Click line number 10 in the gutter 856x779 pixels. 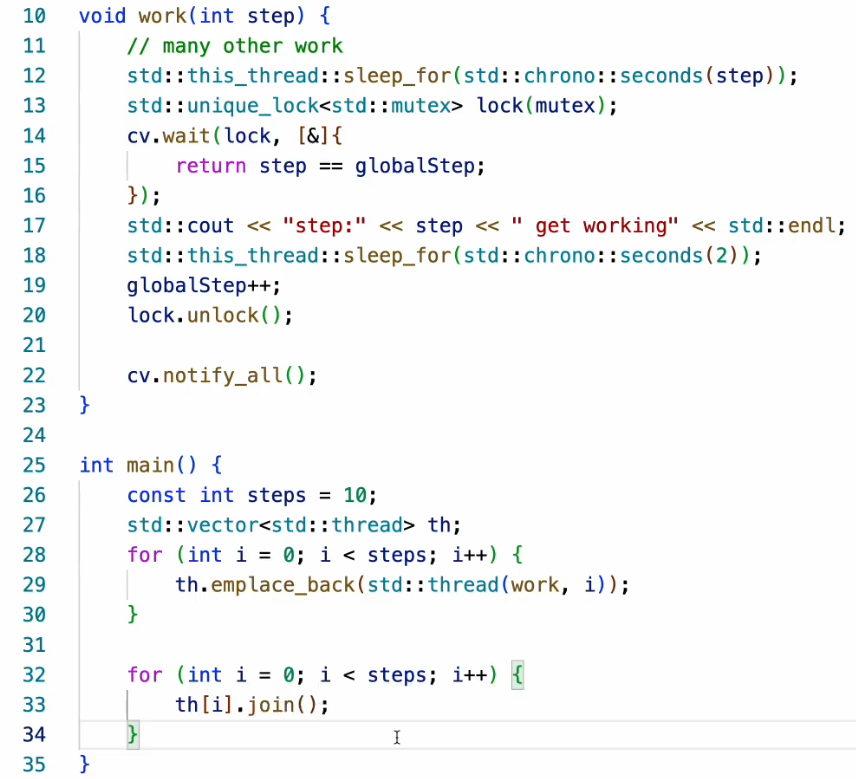tap(34, 16)
